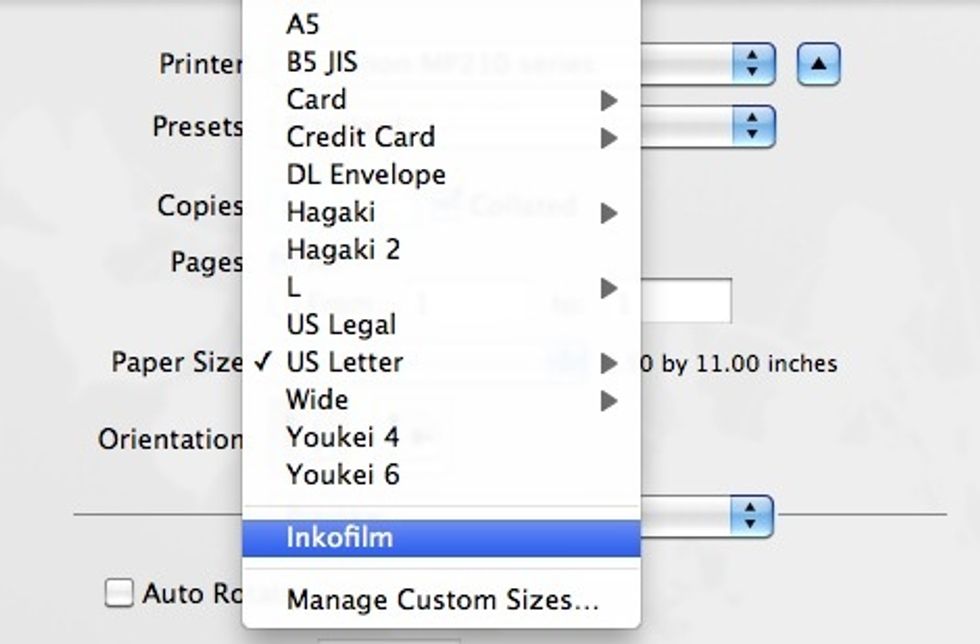This screenshot has height=644, width=980.
Task: Select the Inkofilm custom size
Action: 340,538
